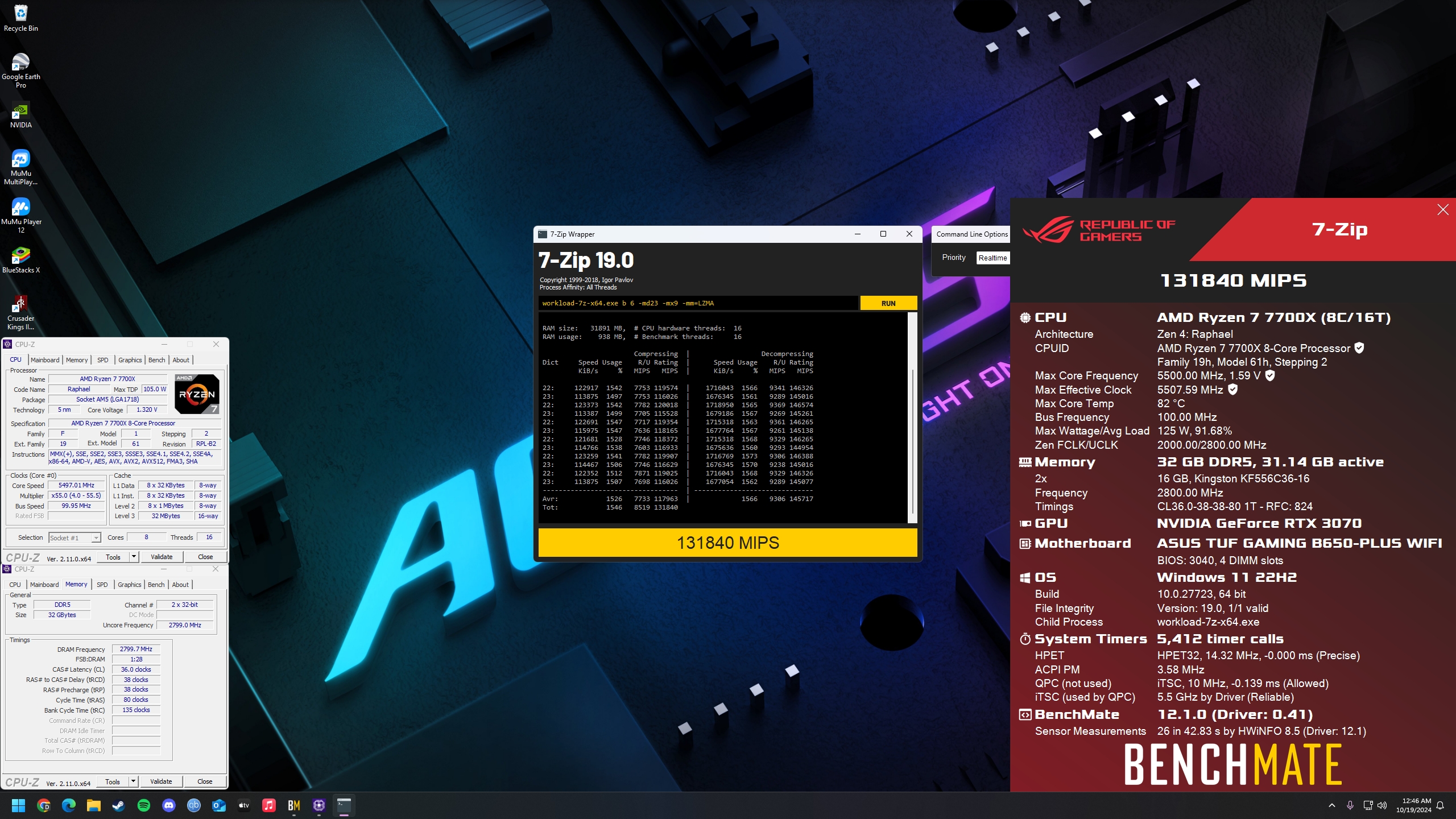This screenshot has width=1456, height=819.
Task: Open File Explorer from the taskbar
Action: tap(94, 805)
